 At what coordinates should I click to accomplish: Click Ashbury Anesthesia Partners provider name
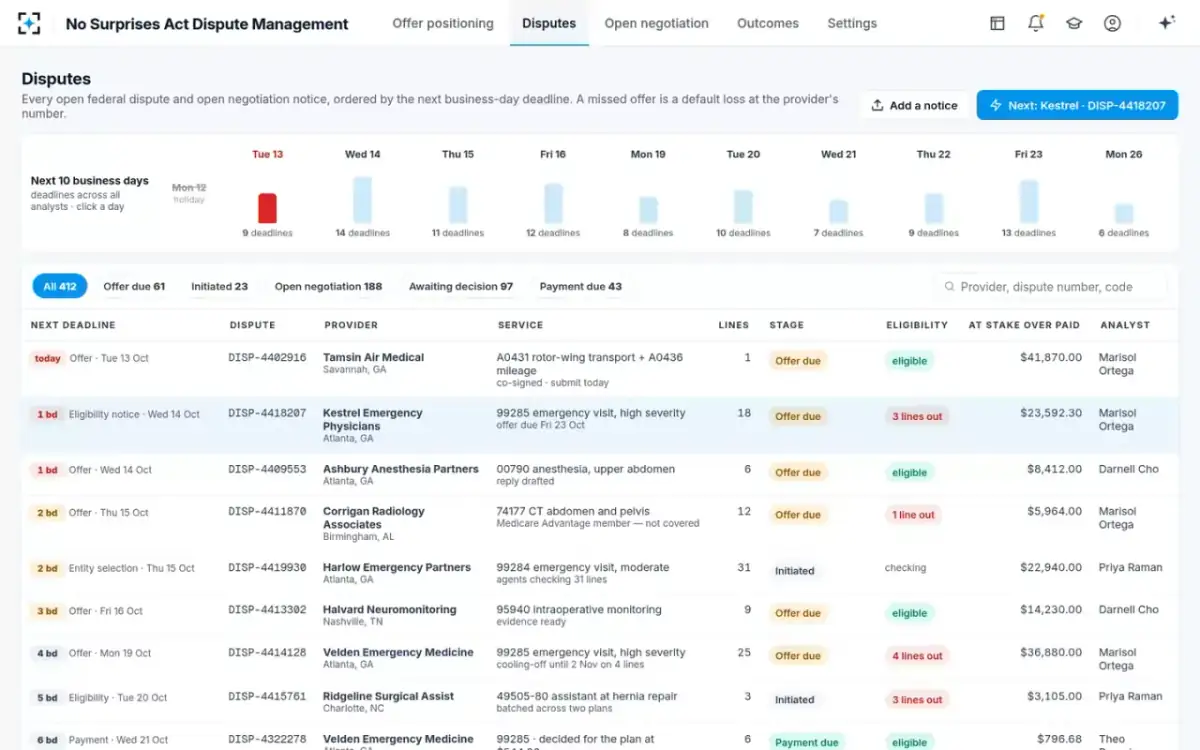pos(401,469)
